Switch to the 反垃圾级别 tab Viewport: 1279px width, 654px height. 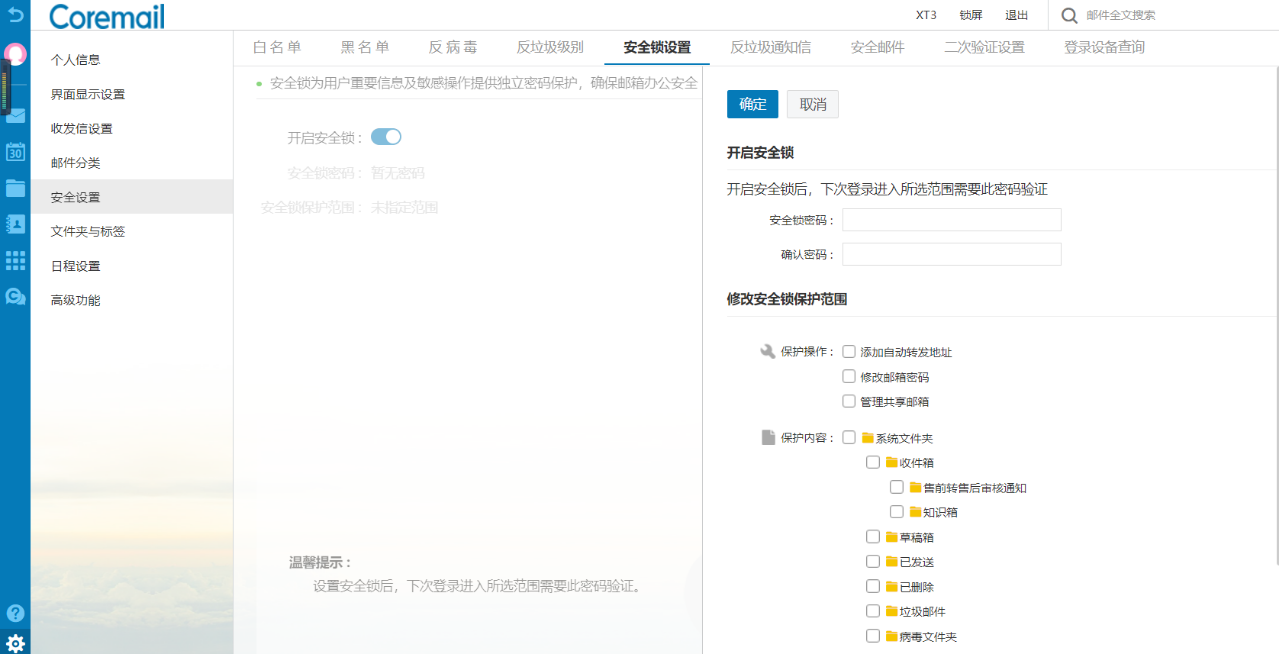coord(550,47)
